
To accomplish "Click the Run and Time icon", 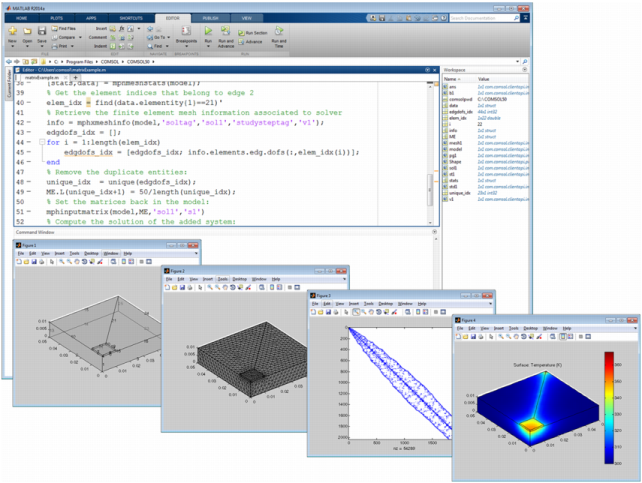I will point(279,31).
